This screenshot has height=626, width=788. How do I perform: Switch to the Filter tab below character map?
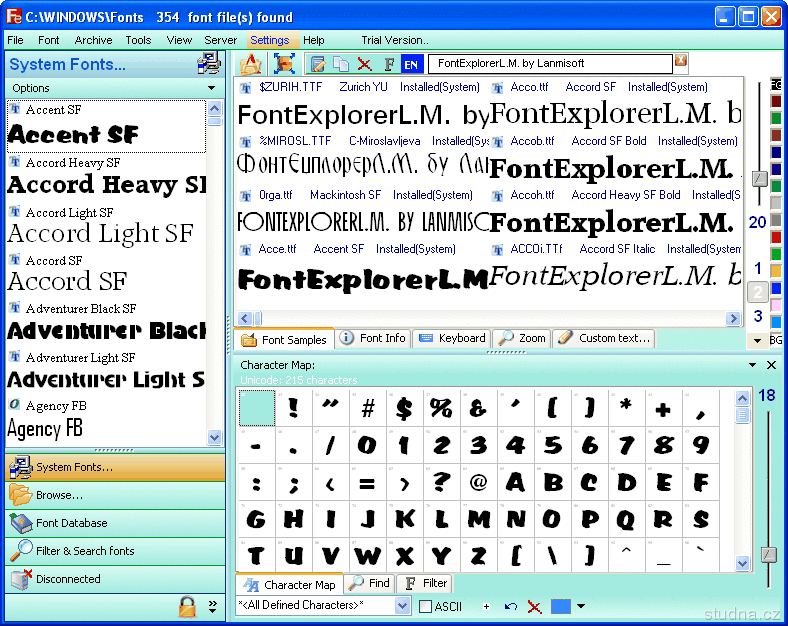click(426, 583)
